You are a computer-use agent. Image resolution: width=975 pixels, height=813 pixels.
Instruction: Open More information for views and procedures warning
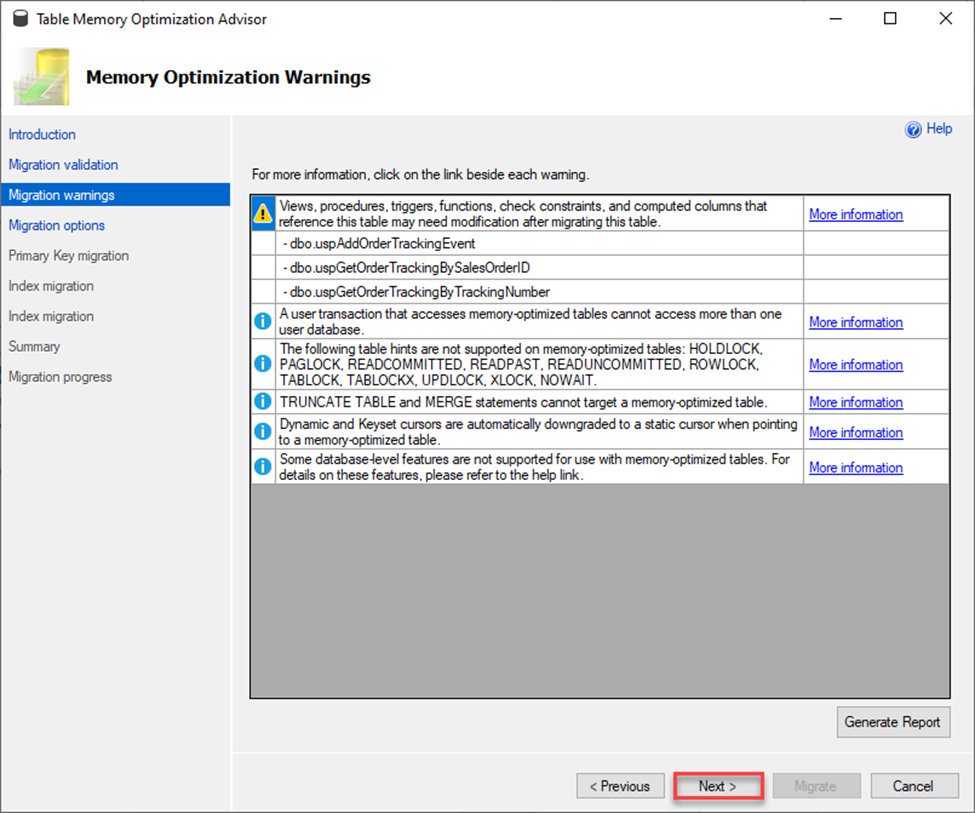[856, 215]
